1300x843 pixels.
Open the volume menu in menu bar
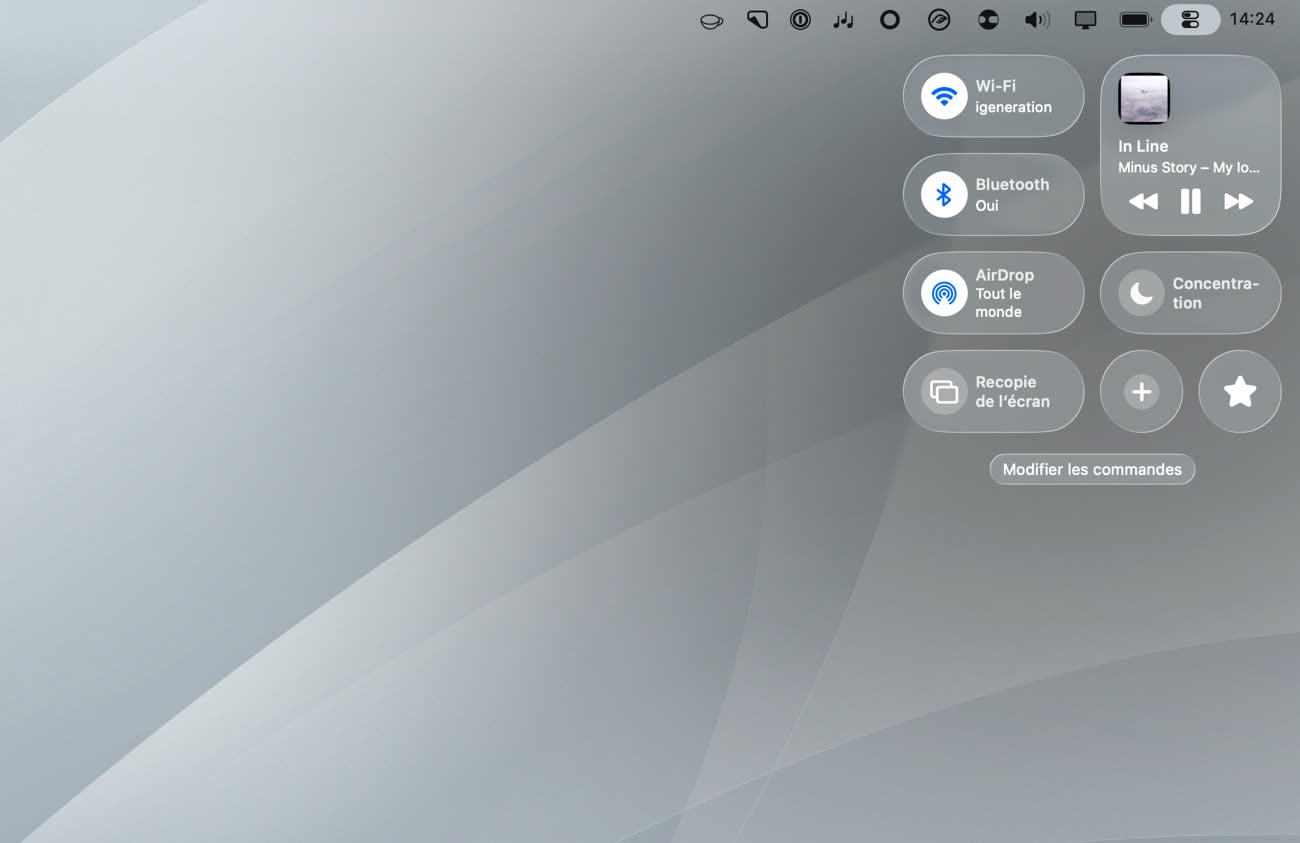(x=1037, y=20)
